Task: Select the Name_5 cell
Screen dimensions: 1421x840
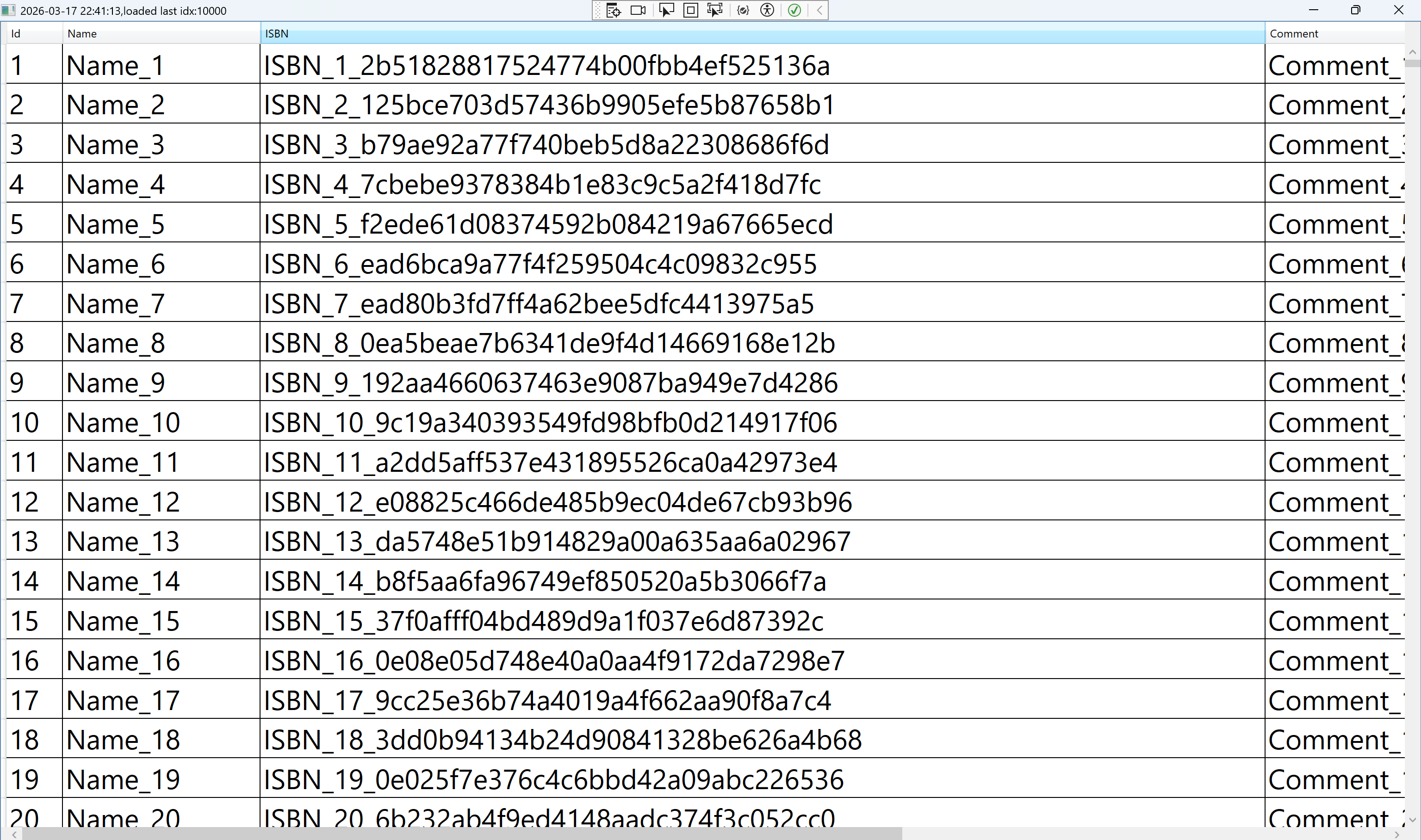Action: pyautogui.click(x=161, y=222)
